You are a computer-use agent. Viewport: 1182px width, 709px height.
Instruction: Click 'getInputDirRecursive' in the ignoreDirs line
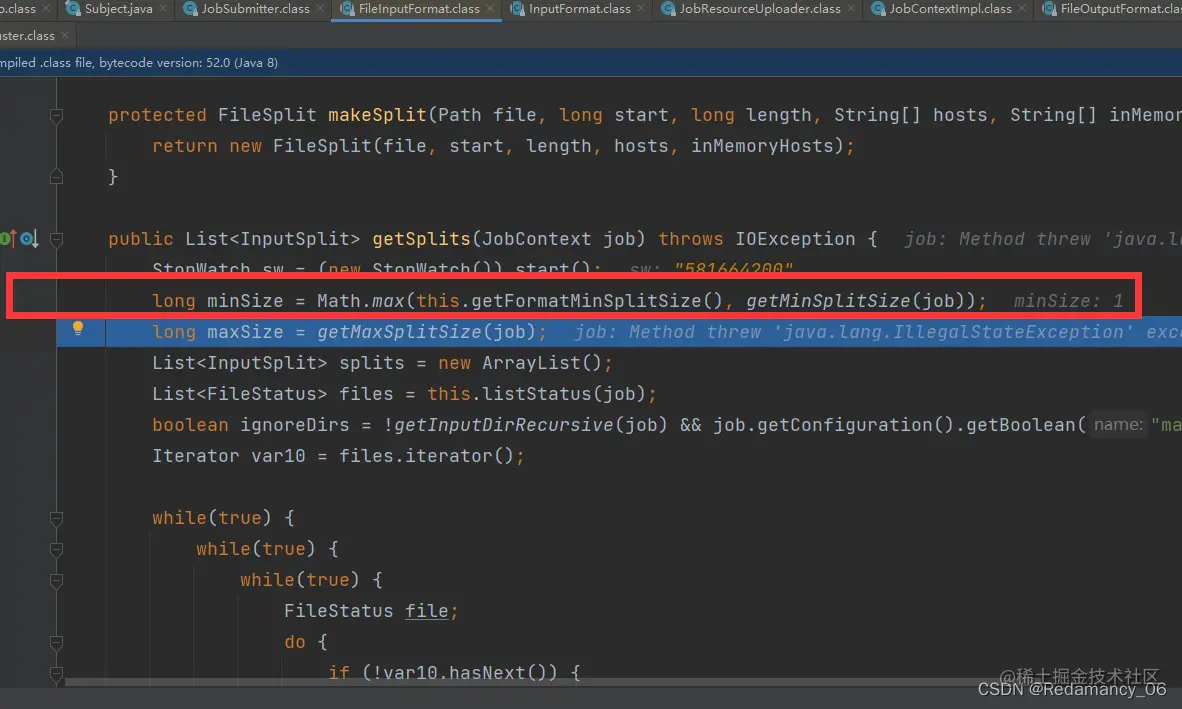(504, 425)
